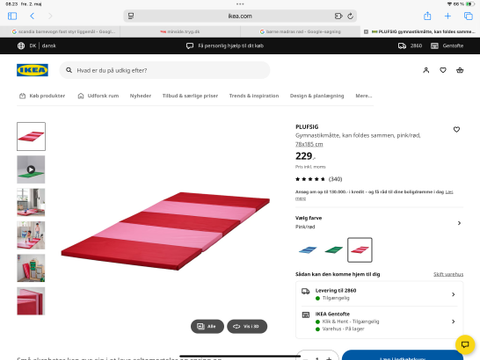Open Tilbud & særlige priser menu

(x=190, y=96)
